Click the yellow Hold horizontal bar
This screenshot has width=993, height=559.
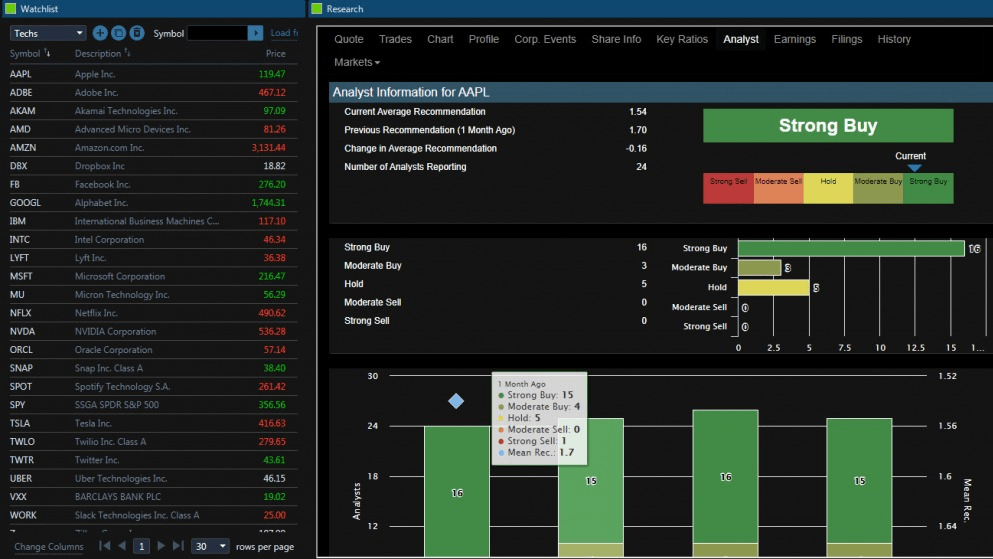(773, 287)
